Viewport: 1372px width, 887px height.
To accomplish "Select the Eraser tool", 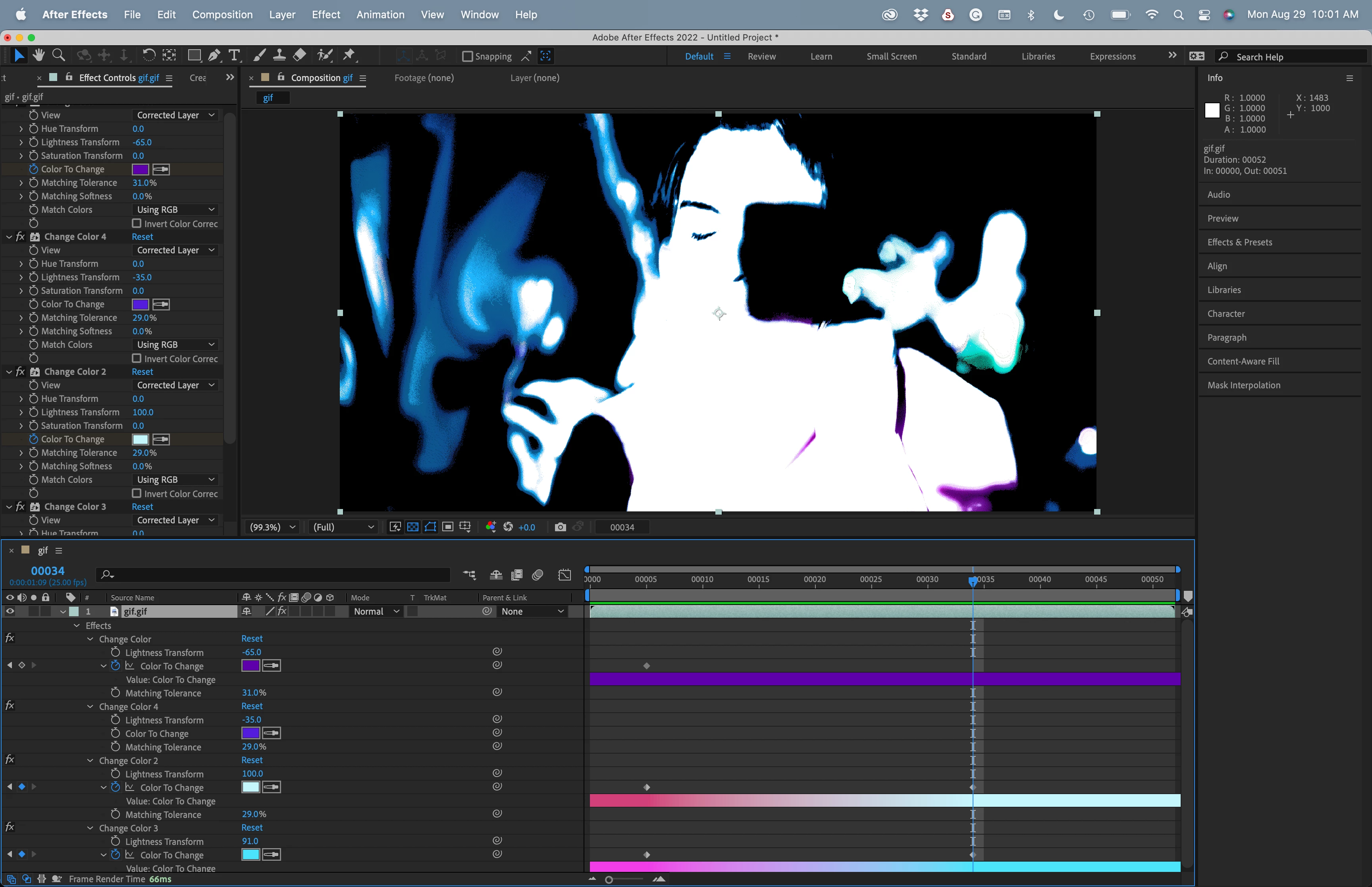I will pos(299,55).
